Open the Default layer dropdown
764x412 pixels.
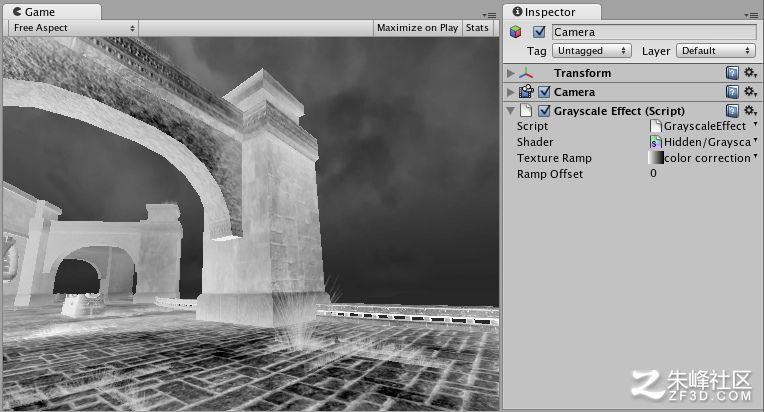(716, 51)
